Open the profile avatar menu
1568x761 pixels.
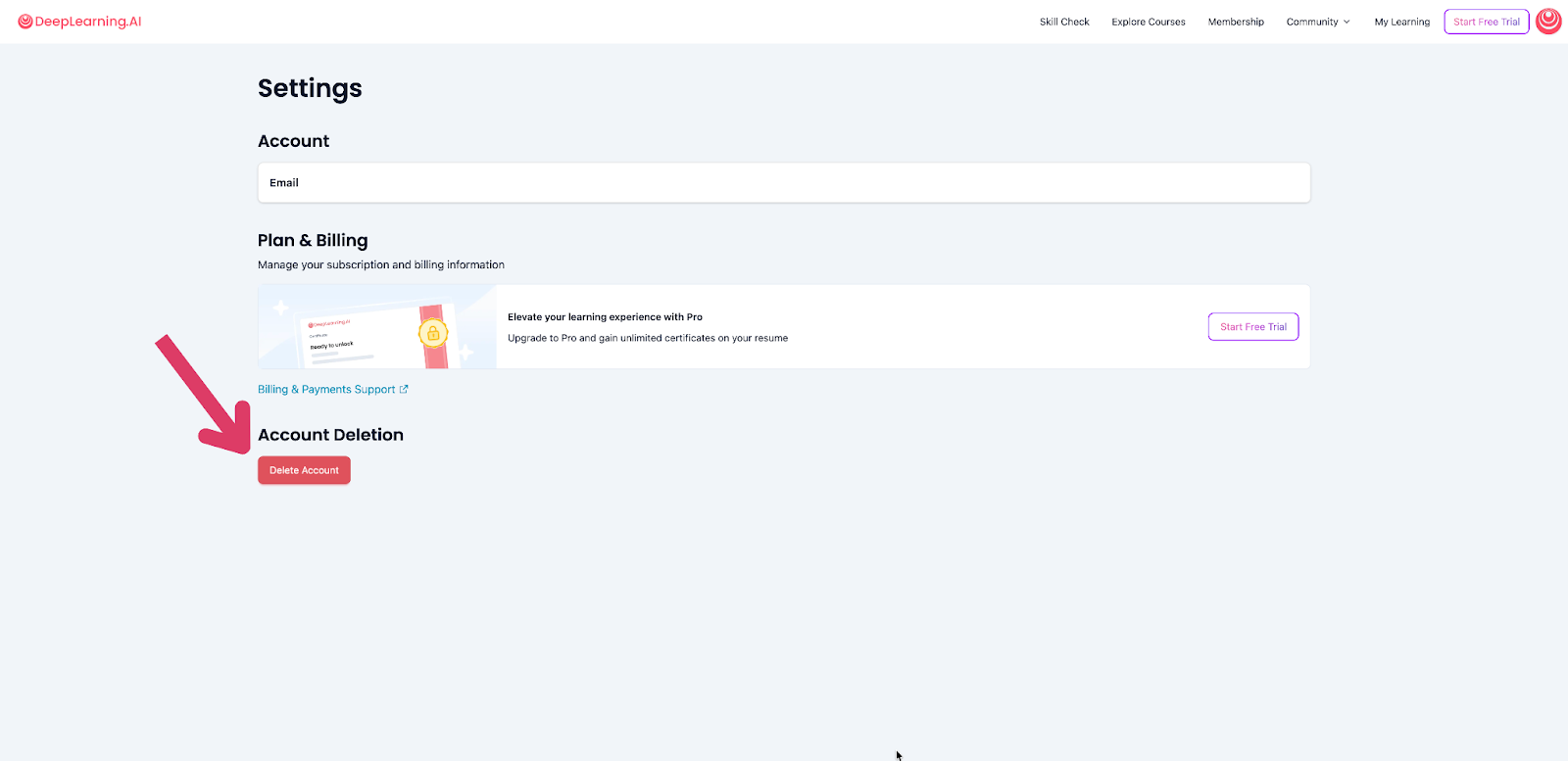click(1548, 21)
